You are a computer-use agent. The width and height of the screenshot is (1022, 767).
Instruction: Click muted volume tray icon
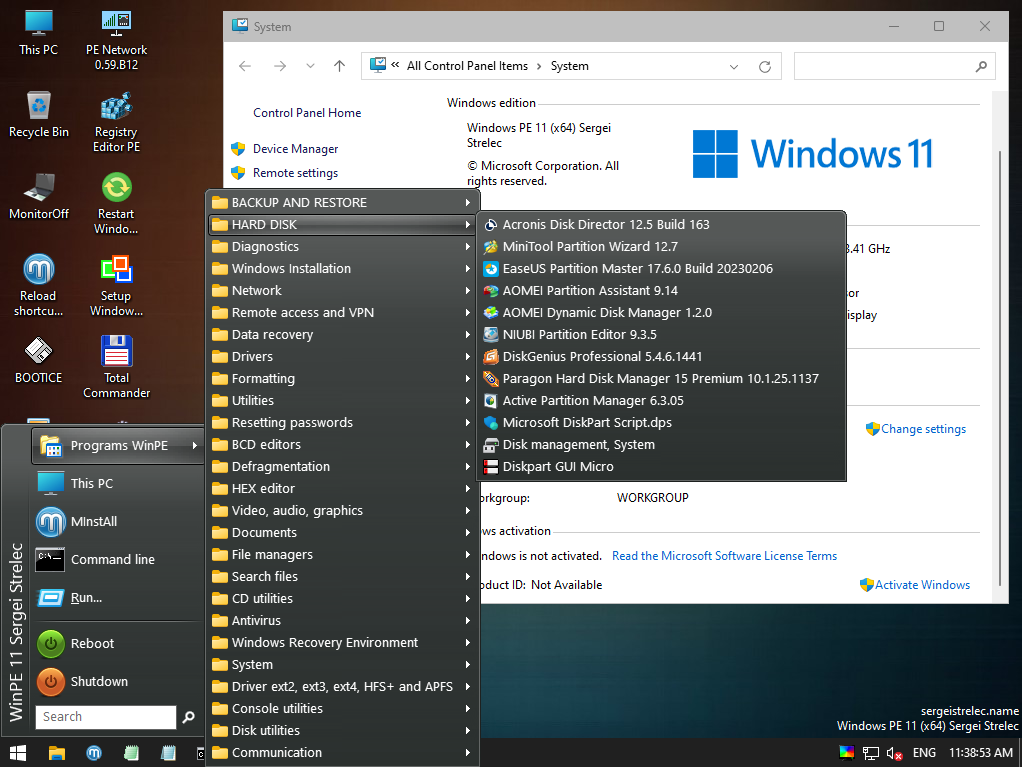894,753
